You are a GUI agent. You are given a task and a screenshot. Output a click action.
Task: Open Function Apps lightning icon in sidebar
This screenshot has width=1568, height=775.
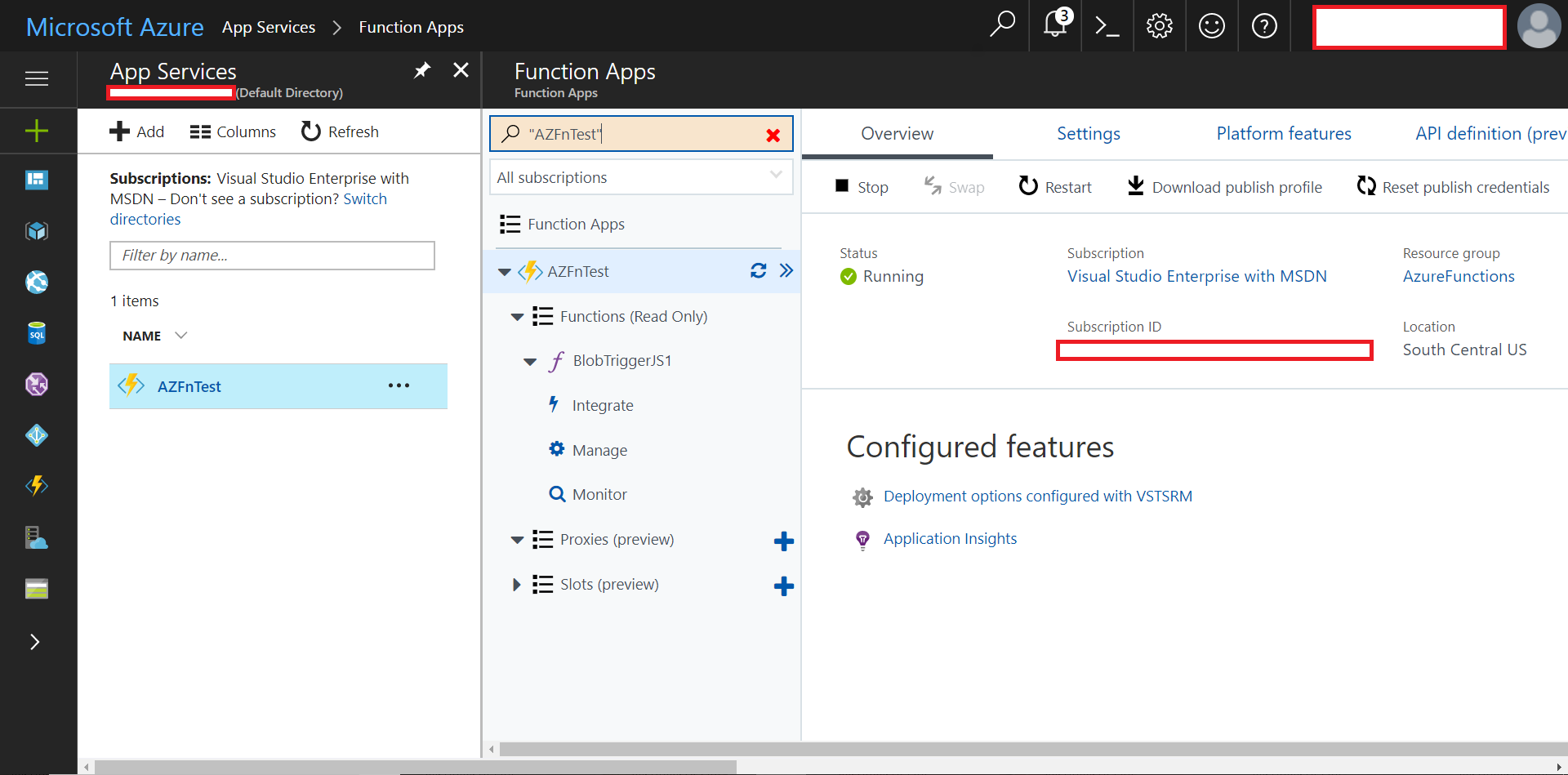tap(37, 486)
